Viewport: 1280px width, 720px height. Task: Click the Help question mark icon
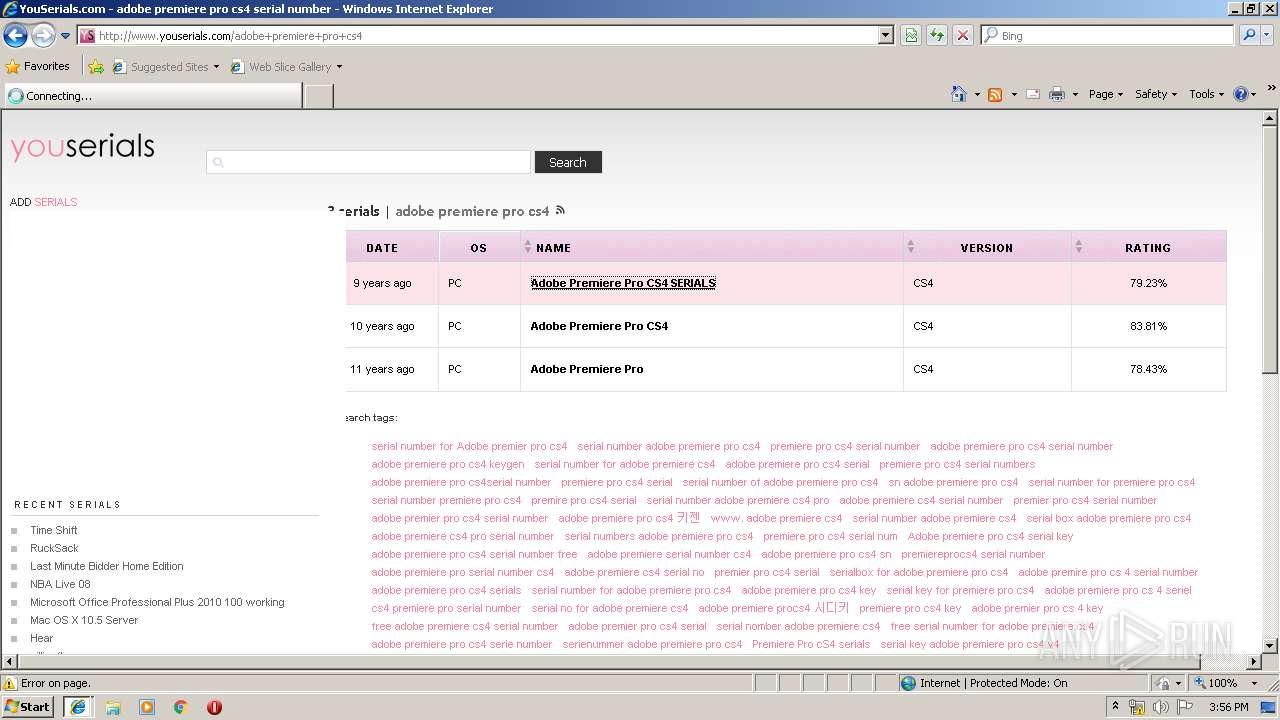click(x=1240, y=94)
